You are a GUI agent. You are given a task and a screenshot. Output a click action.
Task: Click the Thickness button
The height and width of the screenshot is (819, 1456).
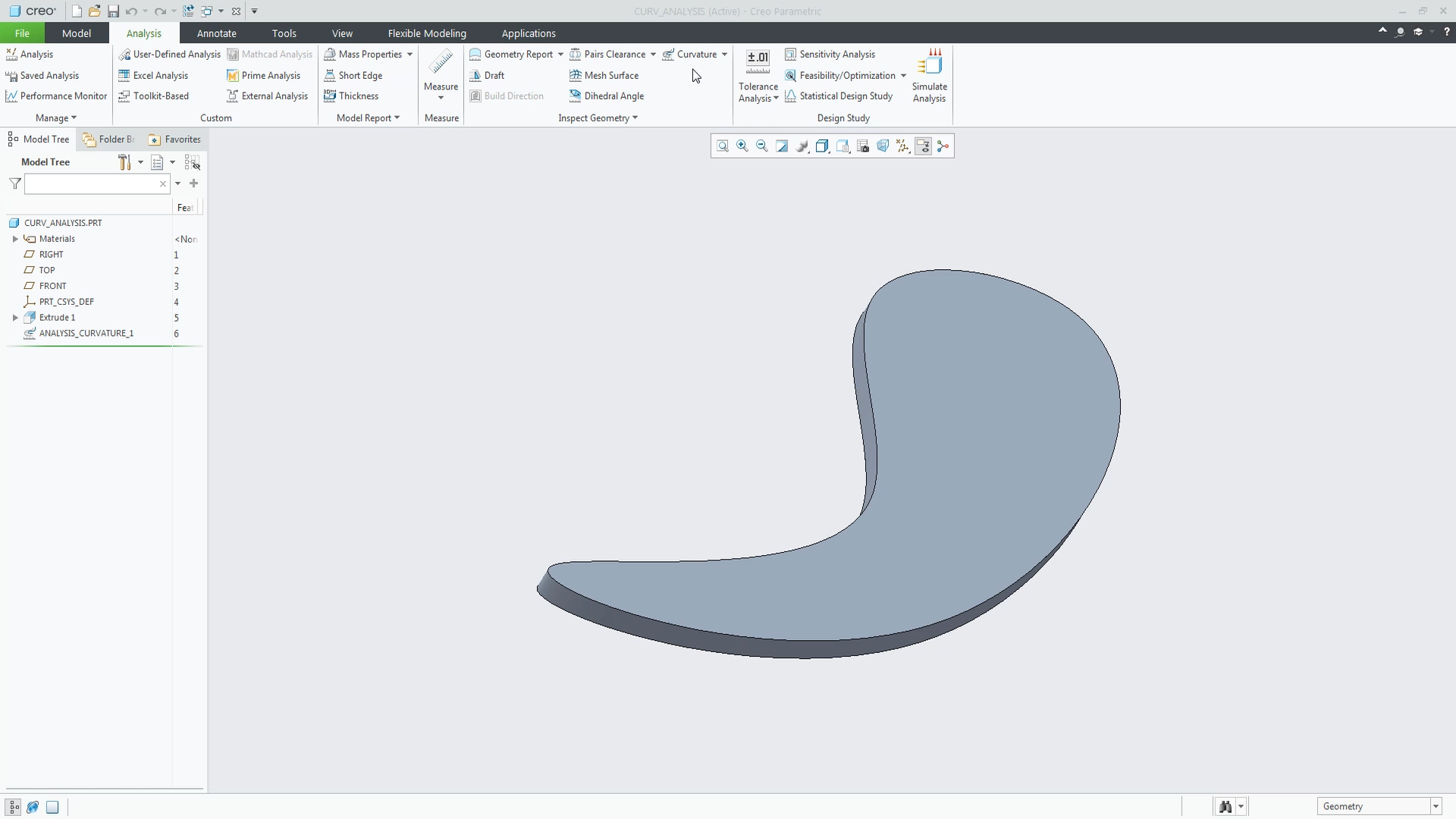pos(351,96)
